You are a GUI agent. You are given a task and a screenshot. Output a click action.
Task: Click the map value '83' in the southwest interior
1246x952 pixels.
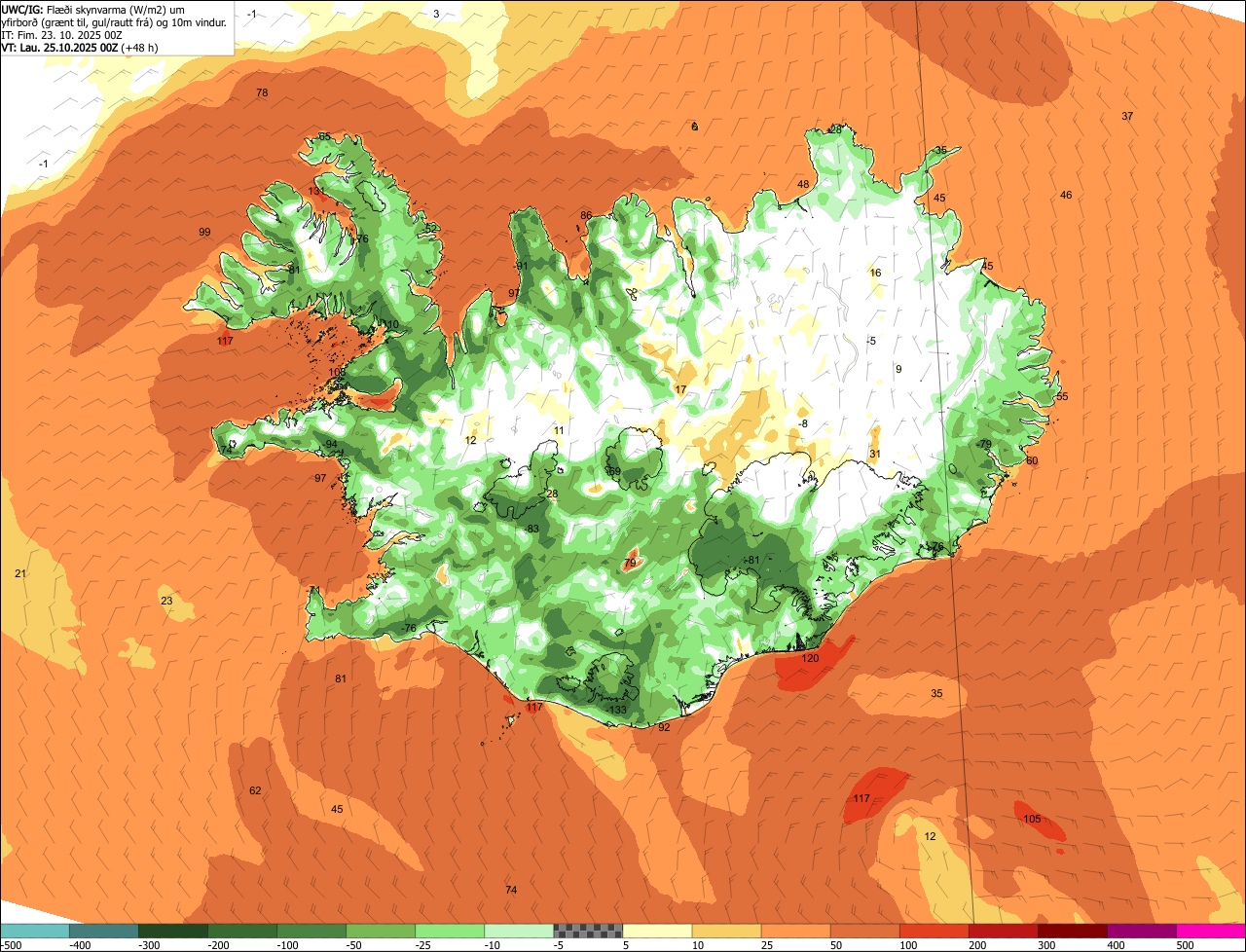click(532, 529)
